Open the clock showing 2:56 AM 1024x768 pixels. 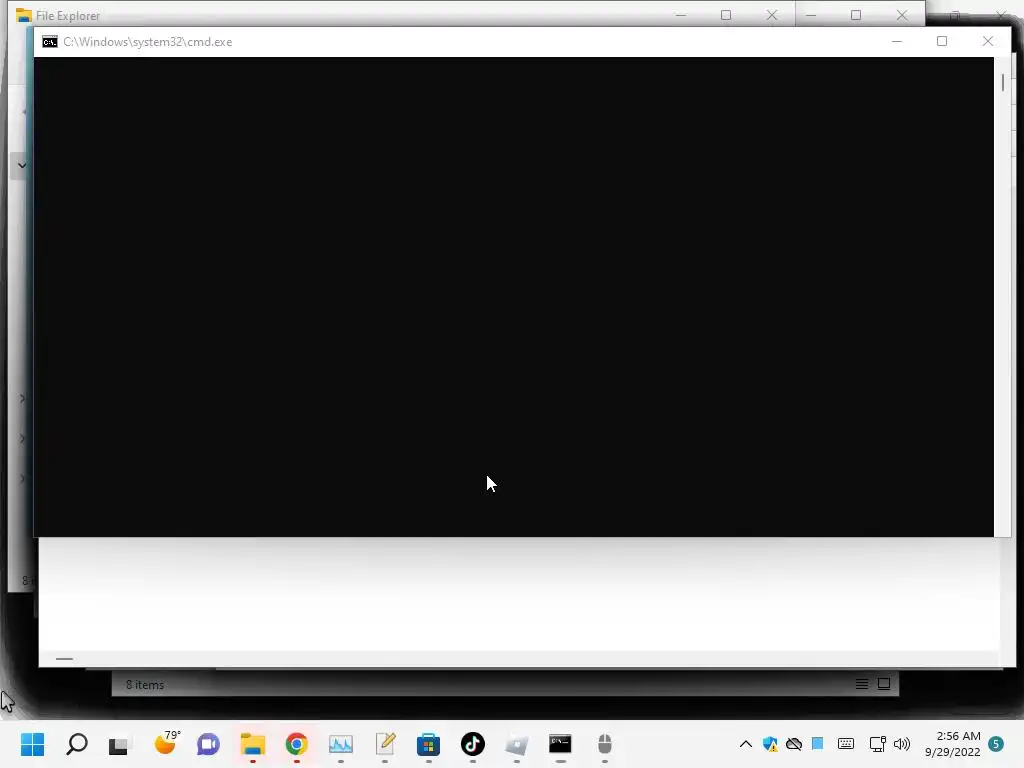pyautogui.click(x=953, y=744)
